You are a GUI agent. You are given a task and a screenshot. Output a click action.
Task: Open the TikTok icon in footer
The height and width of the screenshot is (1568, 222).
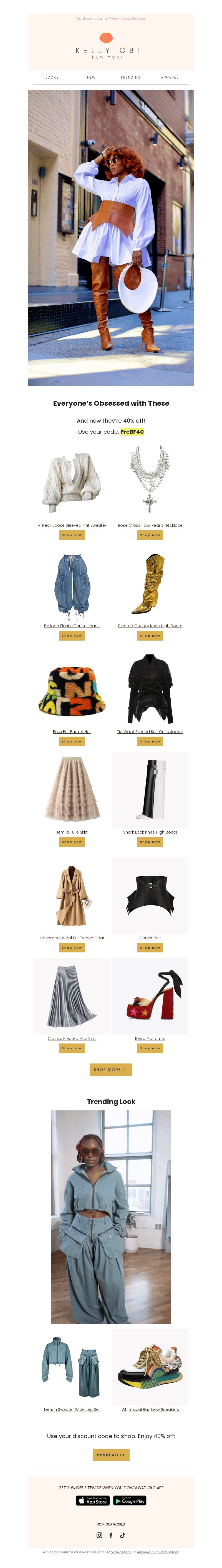tap(122, 1534)
